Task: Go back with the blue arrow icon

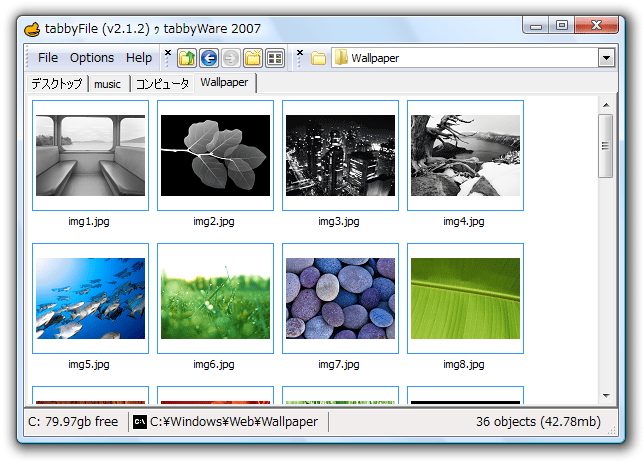Action: coord(209,58)
